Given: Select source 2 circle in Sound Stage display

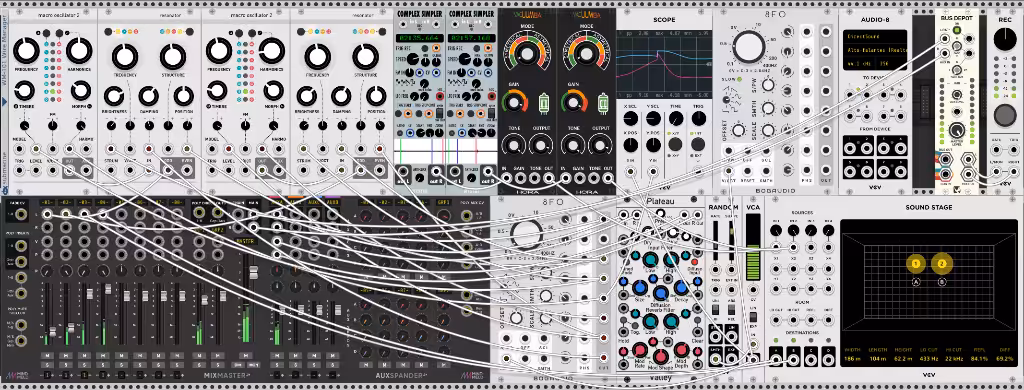Looking at the screenshot, I should (942, 263).
